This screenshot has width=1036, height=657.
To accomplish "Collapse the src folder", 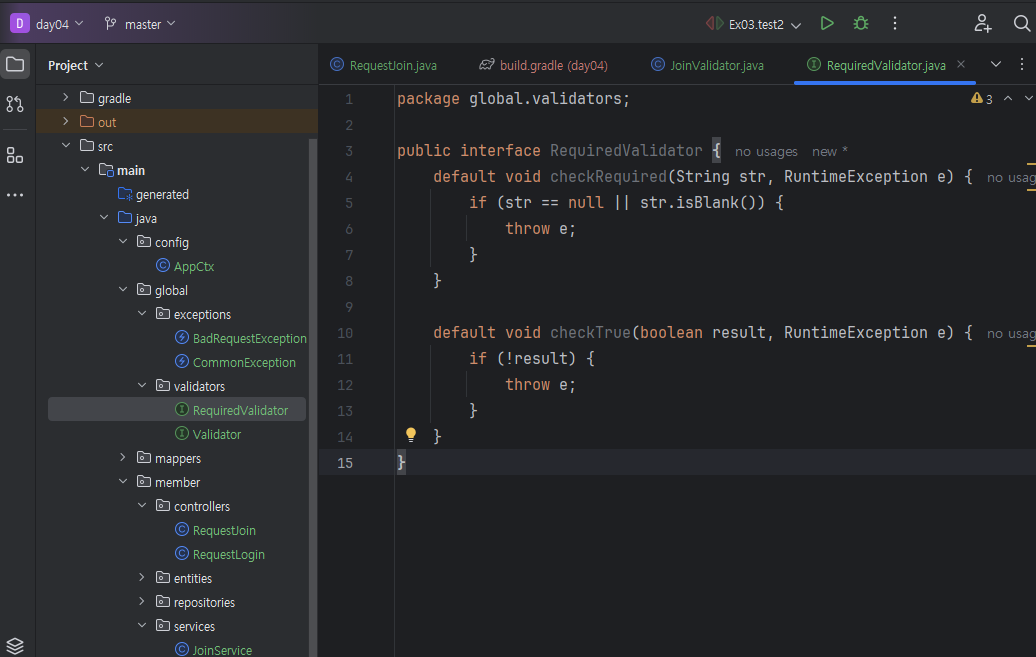I will coord(65,145).
